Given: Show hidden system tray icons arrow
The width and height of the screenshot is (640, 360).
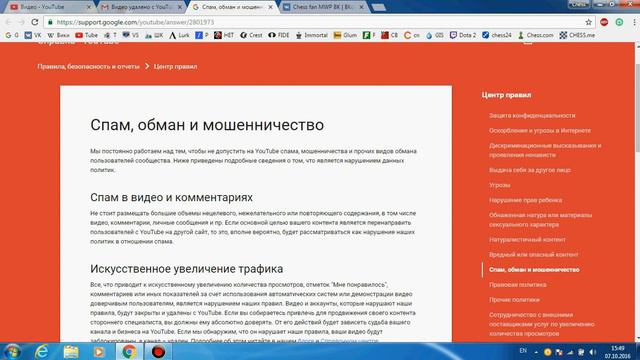Looking at the screenshot, I should (x=536, y=352).
